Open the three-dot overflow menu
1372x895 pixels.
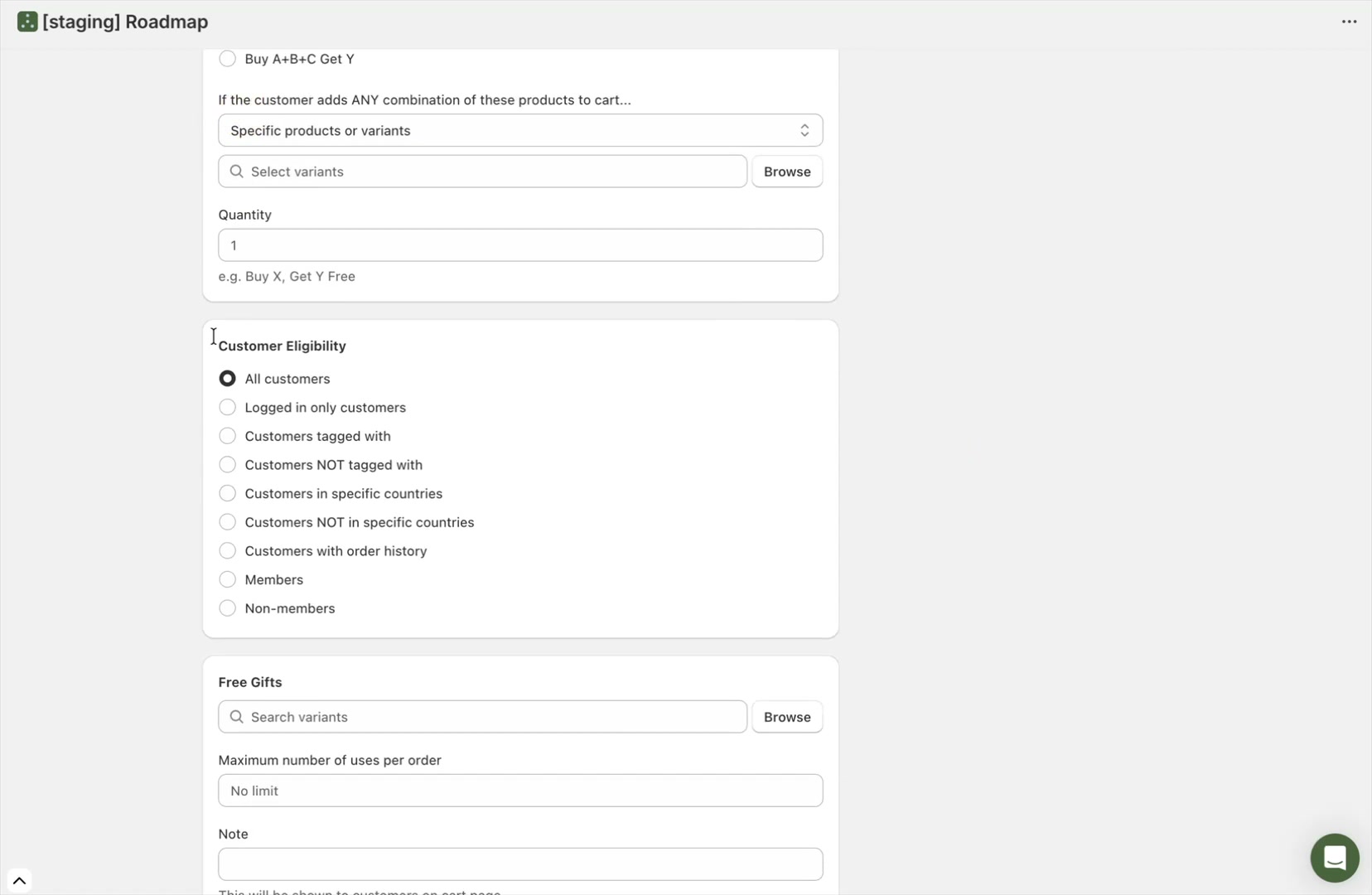(x=1348, y=21)
